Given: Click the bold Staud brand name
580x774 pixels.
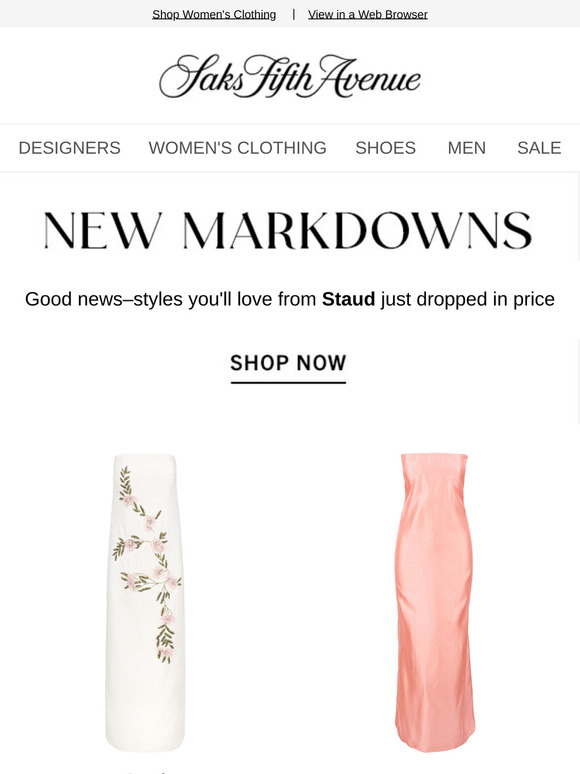Looking at the screenshot, I should 348,299.
